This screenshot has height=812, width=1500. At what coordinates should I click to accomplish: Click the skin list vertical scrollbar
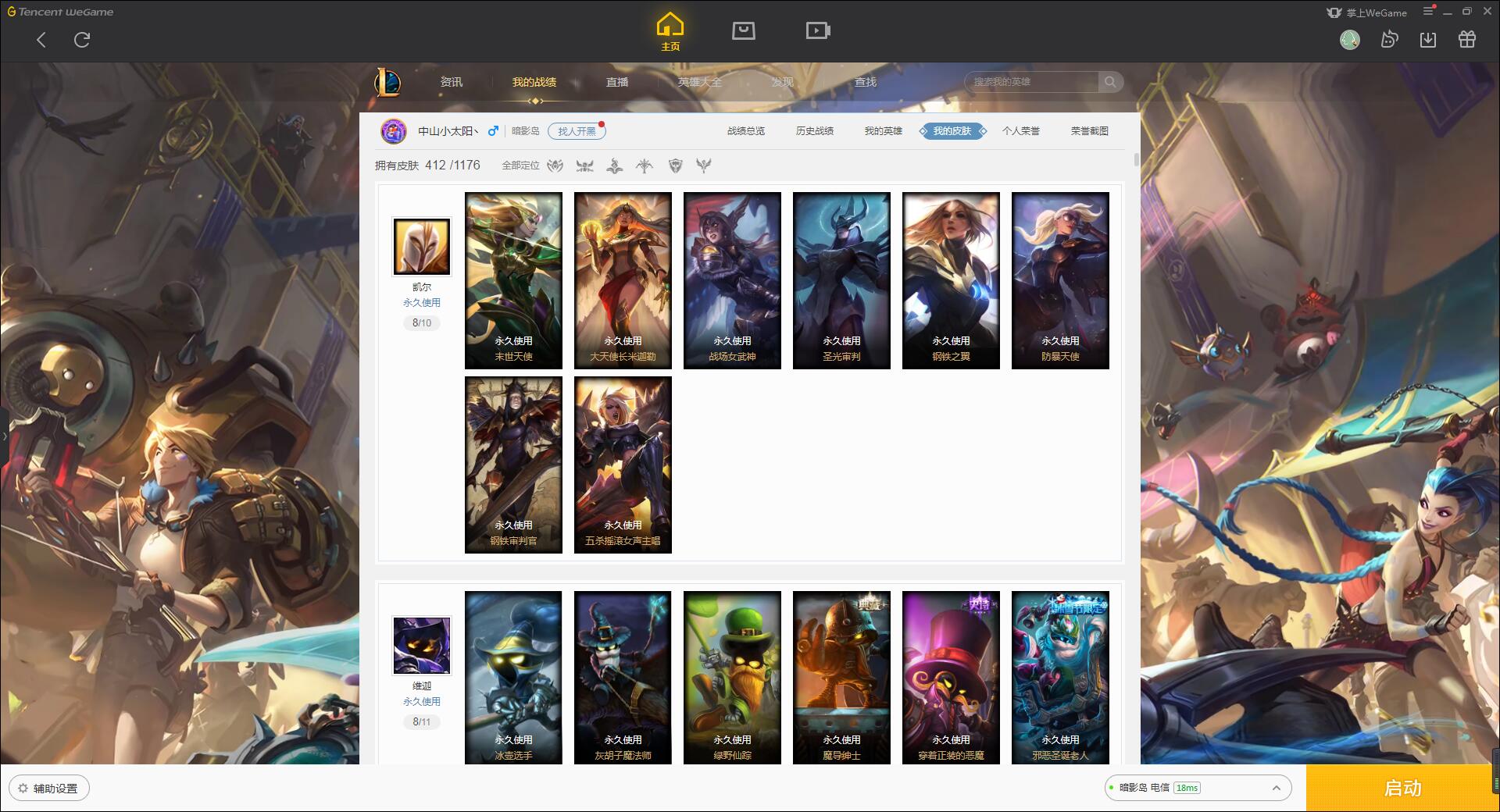click(x=1136, y=159)
